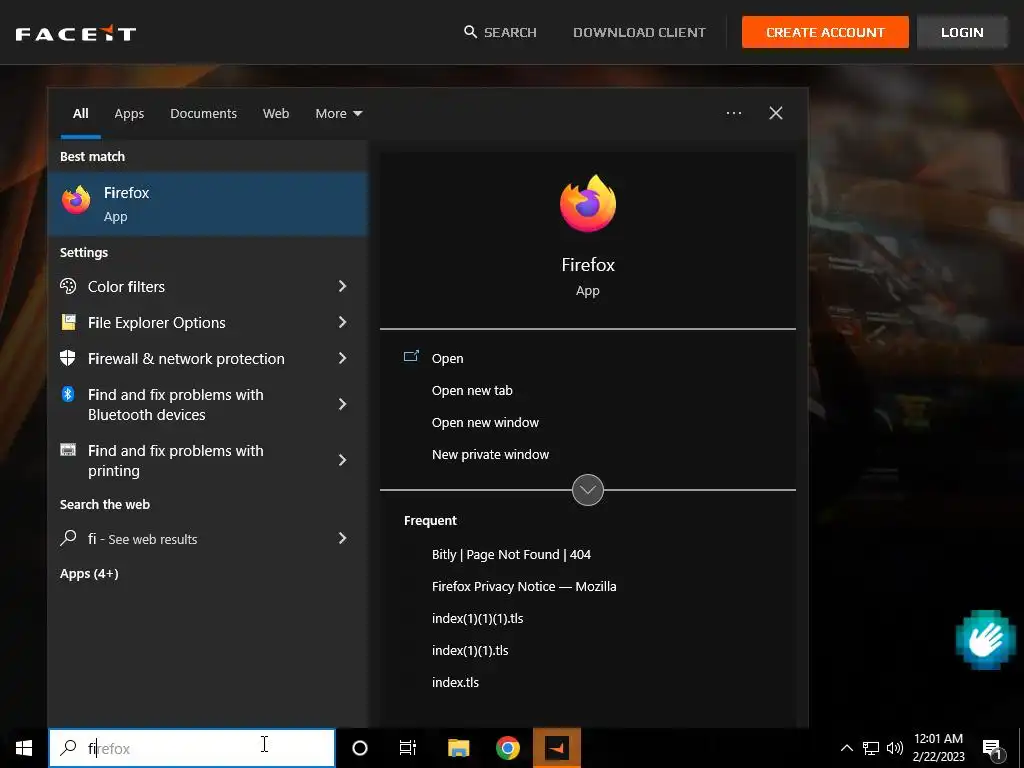
Task: Click the Apps (4+) group heading
Action: pyautogui.click(x=89, y=573)
